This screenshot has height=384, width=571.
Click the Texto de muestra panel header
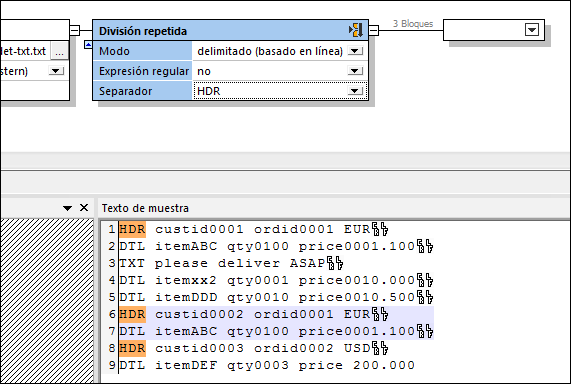pos(145,208)
